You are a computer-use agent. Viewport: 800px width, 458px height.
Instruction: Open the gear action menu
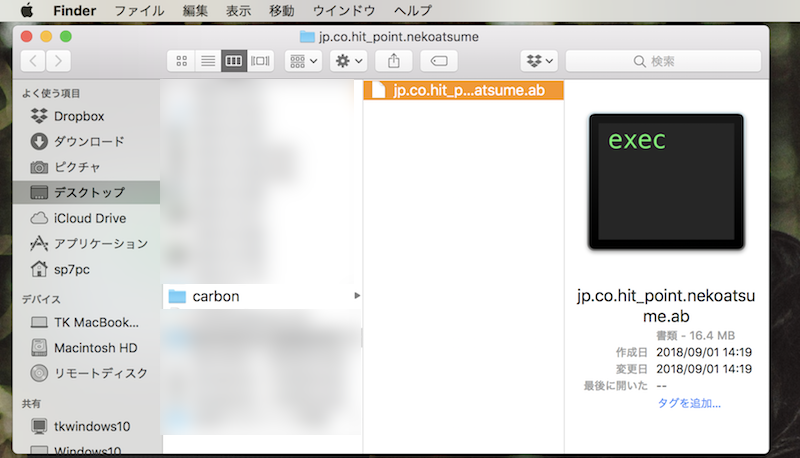pyautogui.click(x=348, y=61)
